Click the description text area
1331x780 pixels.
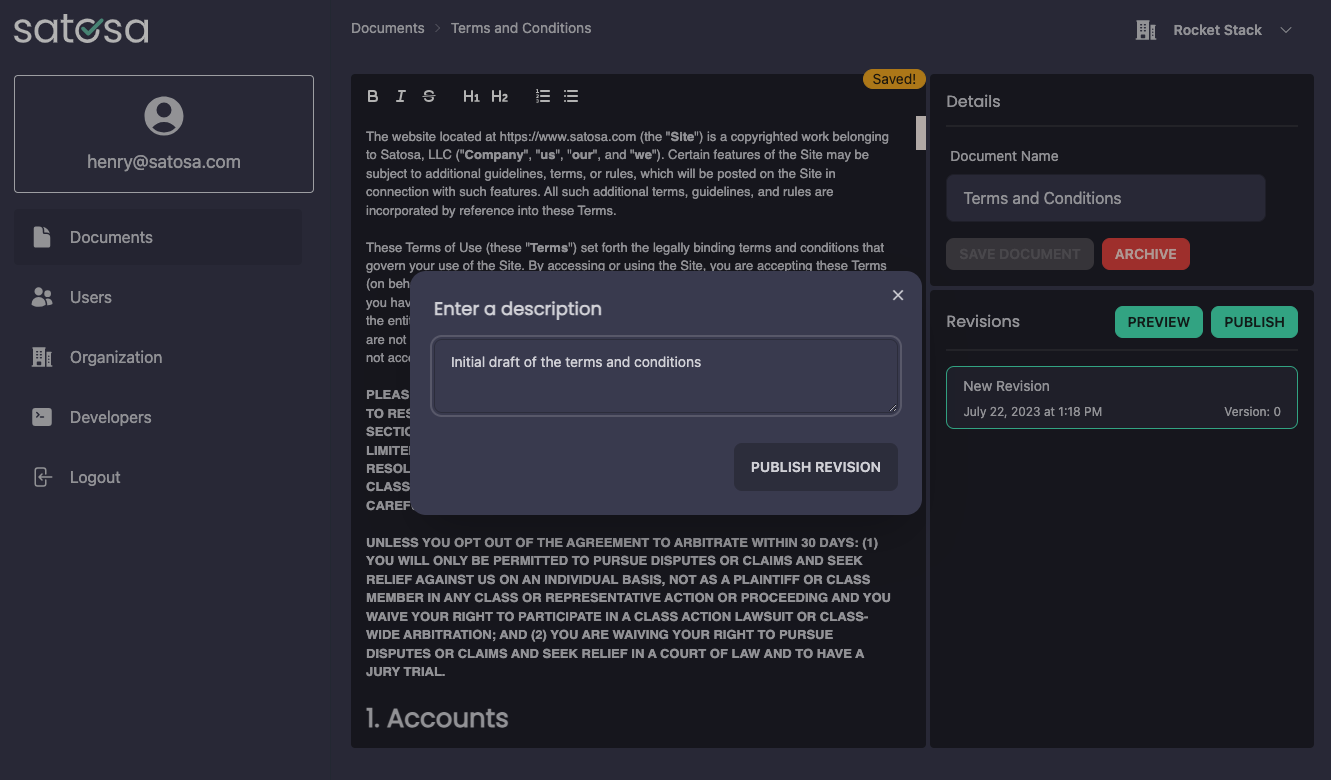pos(666,375)
